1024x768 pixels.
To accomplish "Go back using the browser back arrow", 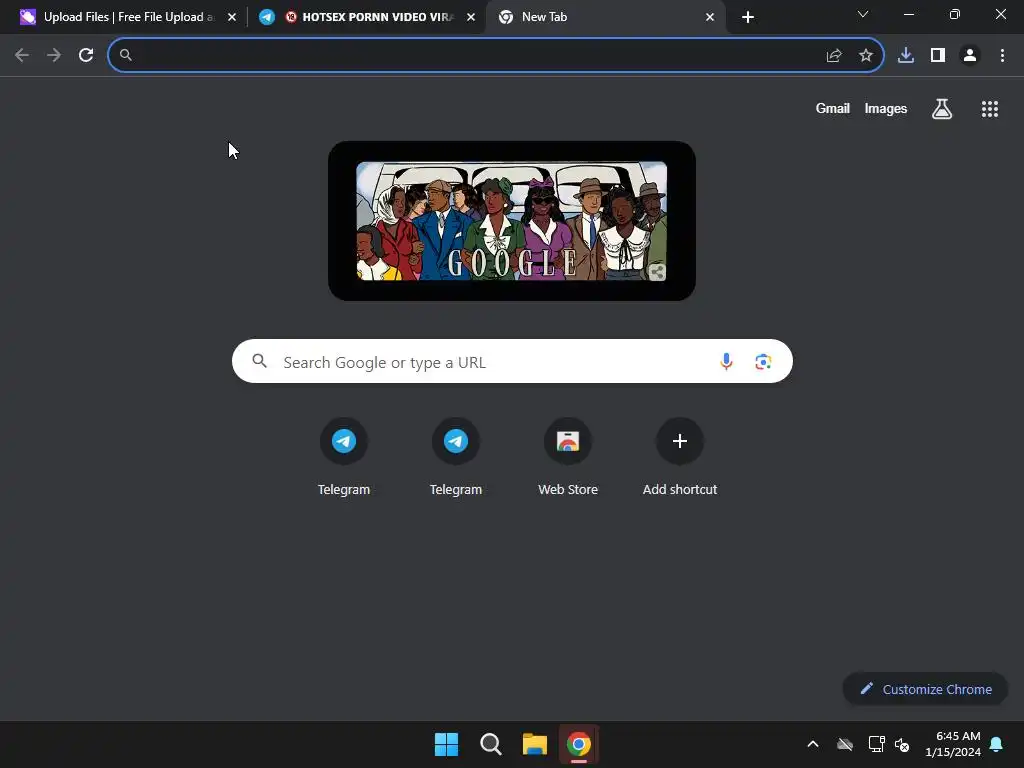I will coord(22,56).
